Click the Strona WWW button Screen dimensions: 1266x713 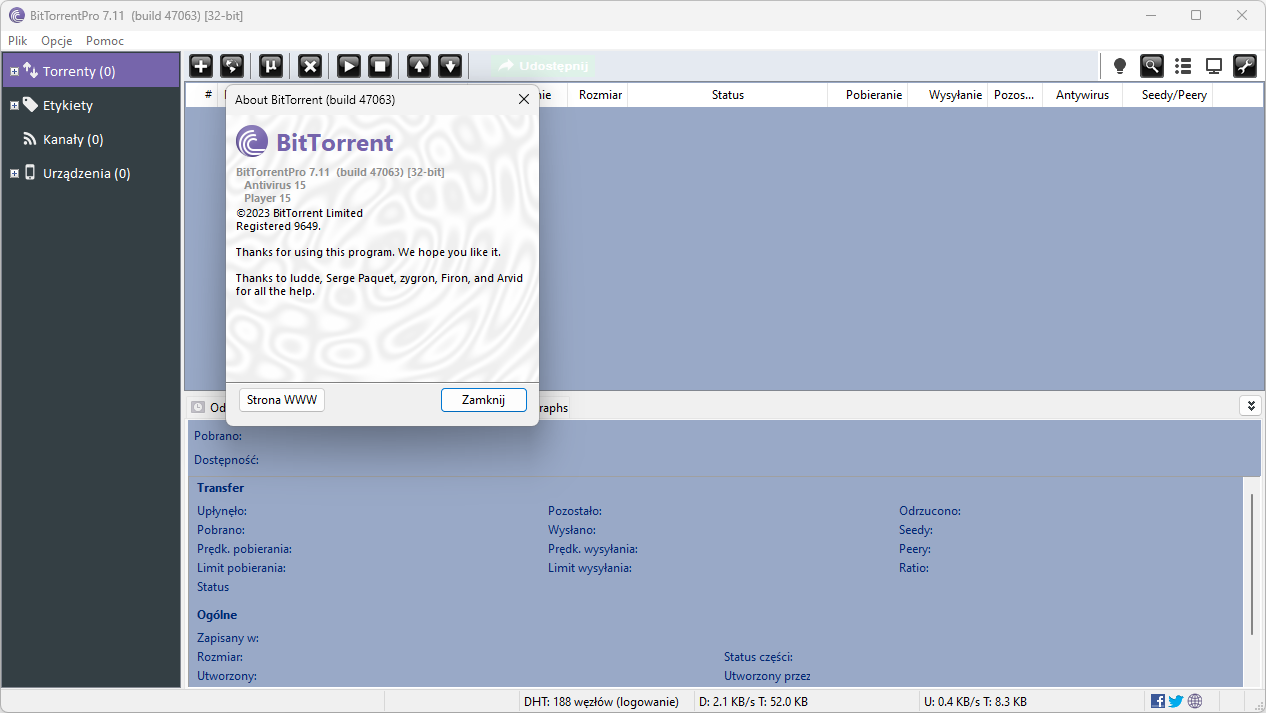pyautogui.click(x=282, y=400)
